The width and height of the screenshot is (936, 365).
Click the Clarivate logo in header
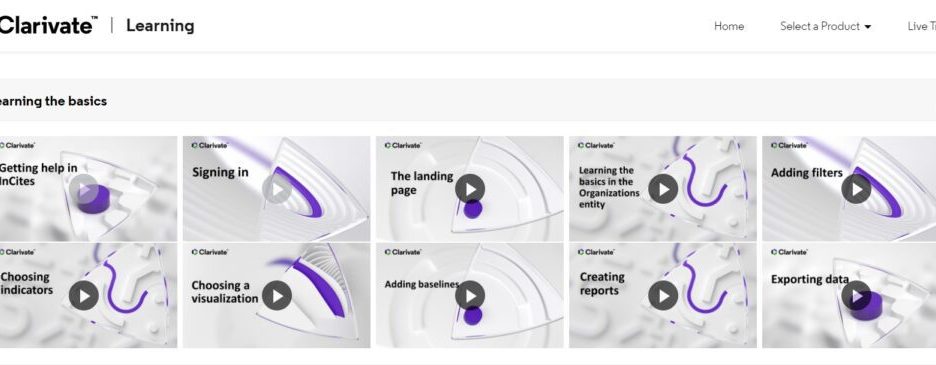tap(48, 25)
